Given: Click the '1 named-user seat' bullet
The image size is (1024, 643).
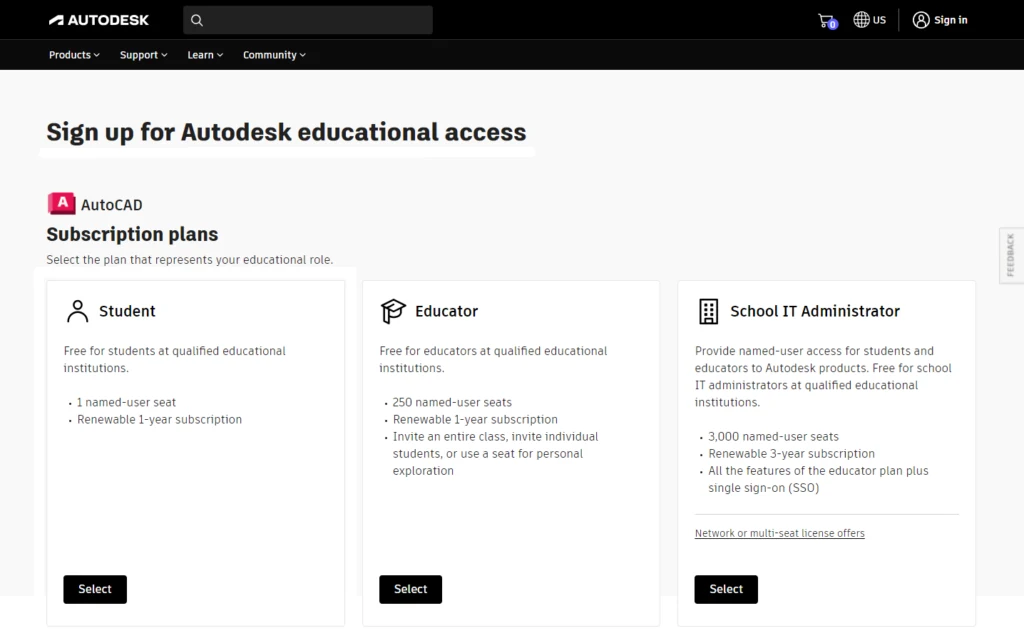Looking at the screenshot, I should click(x=126, y=402).
